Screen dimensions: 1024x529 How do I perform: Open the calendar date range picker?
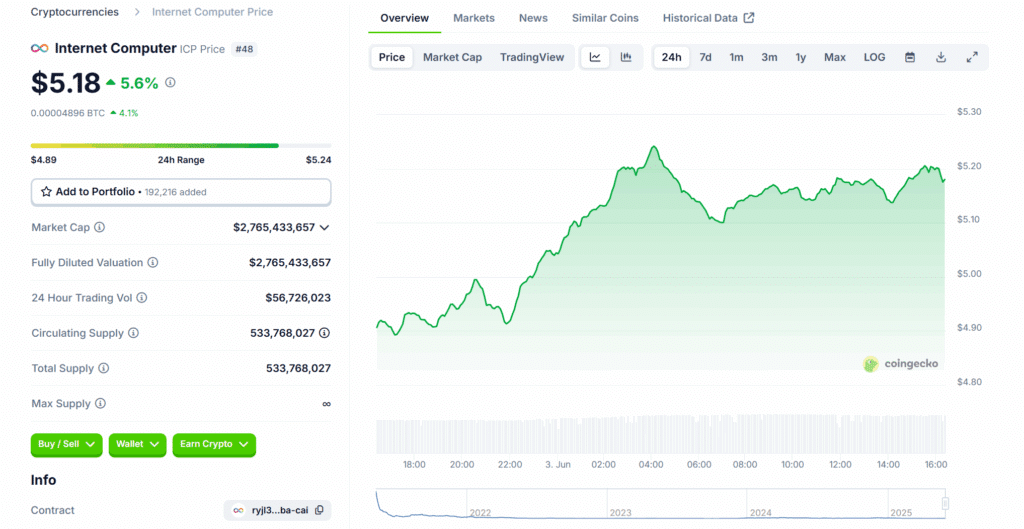pyautogui.click(x=910, y=57)
